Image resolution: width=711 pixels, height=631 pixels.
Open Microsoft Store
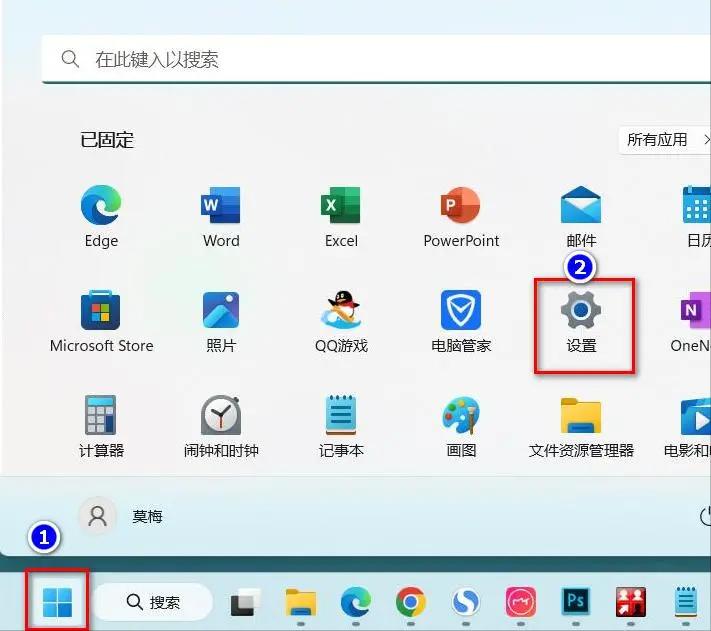101,321
